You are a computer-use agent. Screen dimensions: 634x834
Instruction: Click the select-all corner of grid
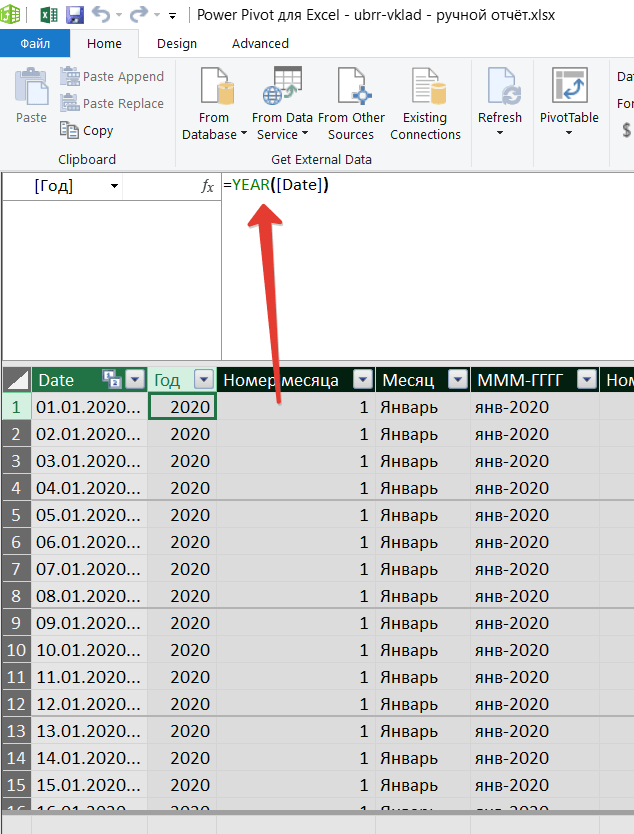point(17,380)
